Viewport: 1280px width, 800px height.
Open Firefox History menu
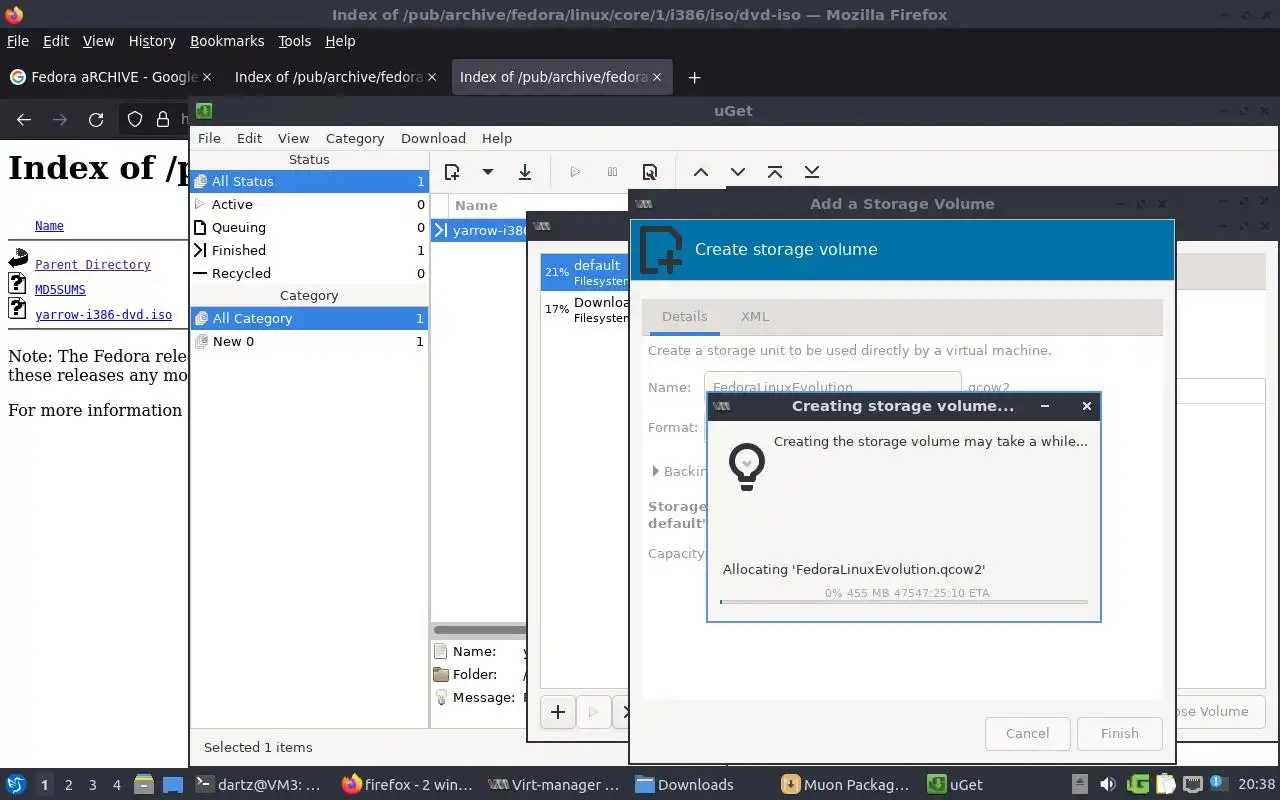[x=152, y=41]
